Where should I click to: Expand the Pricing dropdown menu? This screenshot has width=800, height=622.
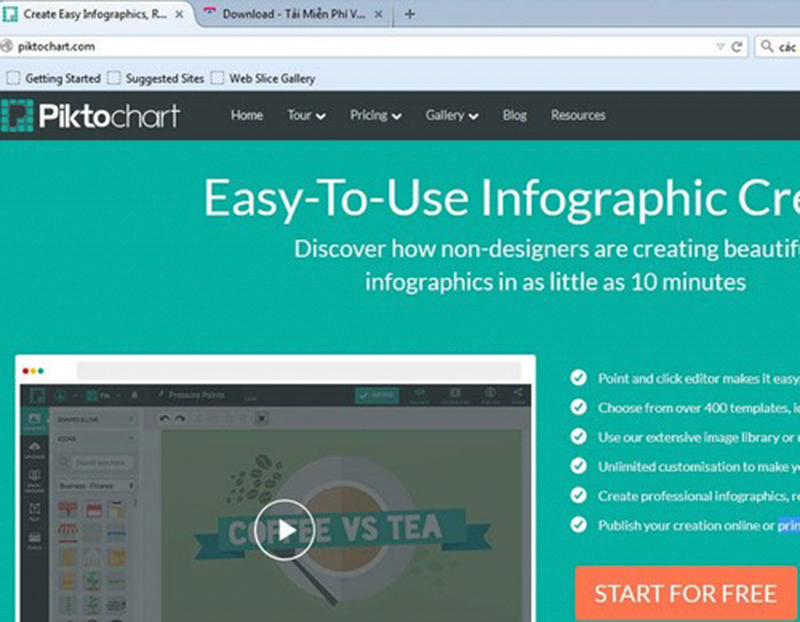376,115
